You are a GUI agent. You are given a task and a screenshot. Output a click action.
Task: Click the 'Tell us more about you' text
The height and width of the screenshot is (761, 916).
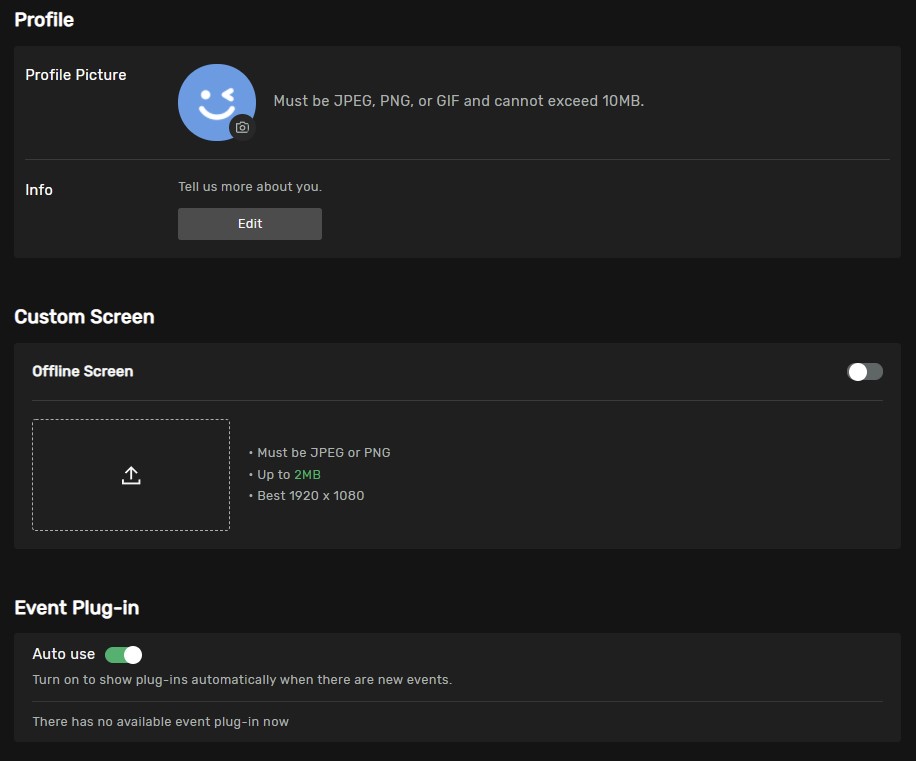(250, 187)
